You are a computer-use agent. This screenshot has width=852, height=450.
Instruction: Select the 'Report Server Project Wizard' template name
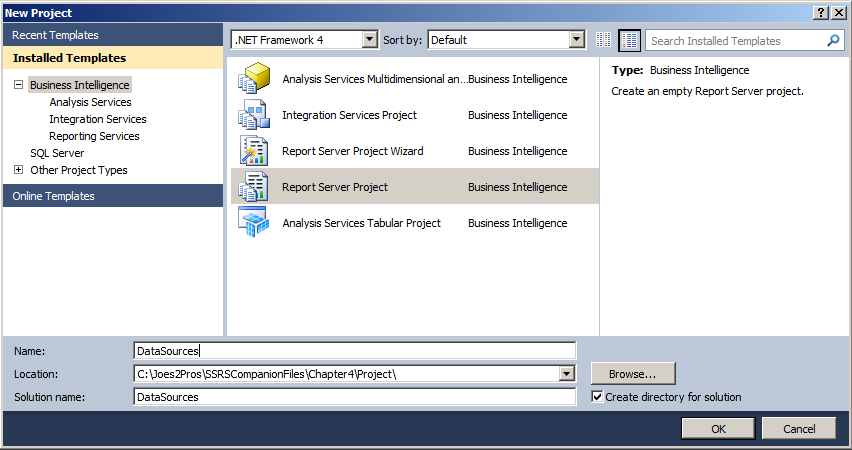pyautogui.click(x=352, y=151)
